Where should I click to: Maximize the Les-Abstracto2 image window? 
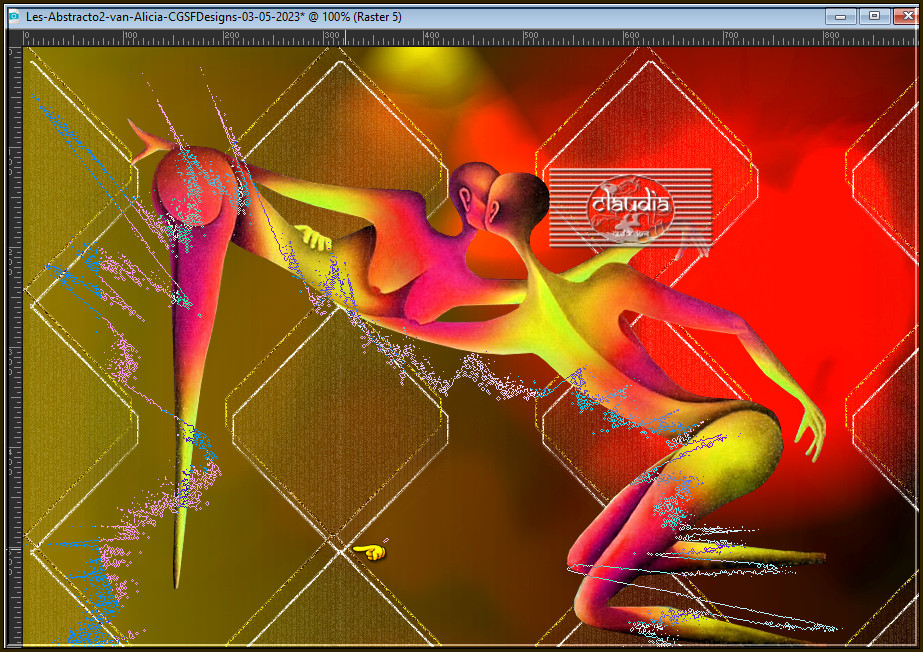point(874,16)
